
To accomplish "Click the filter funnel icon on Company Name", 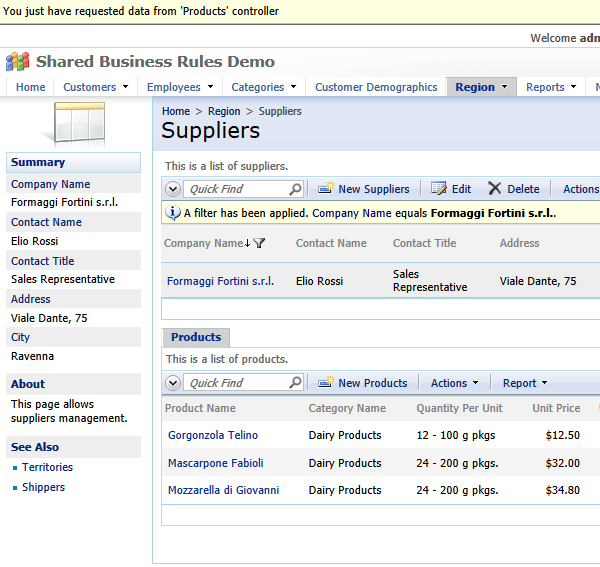I will 259,243.
